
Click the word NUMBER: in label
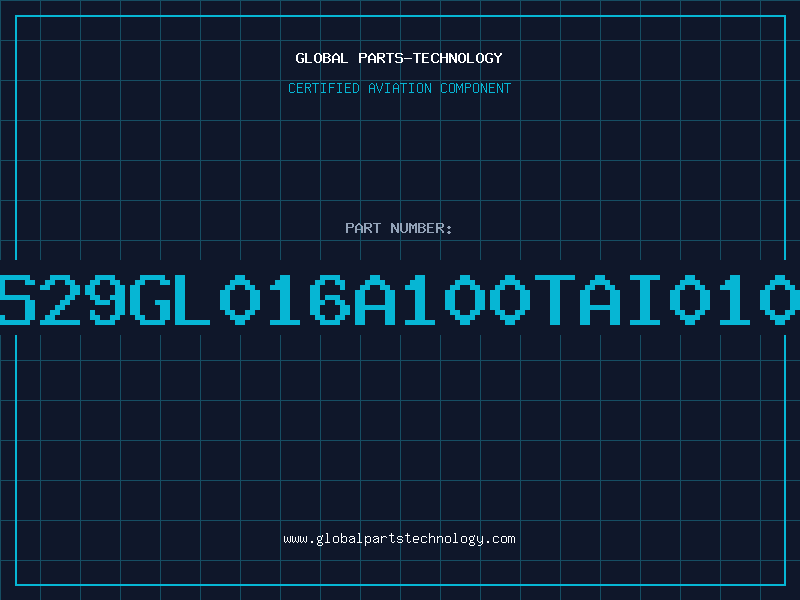(x=421, y=228)
